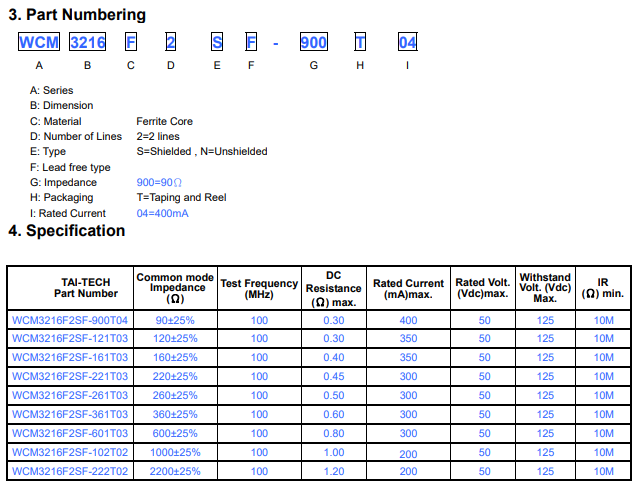Click part number WCM3216F2SF-900T04
644x487 pixels.
[70, 320]
